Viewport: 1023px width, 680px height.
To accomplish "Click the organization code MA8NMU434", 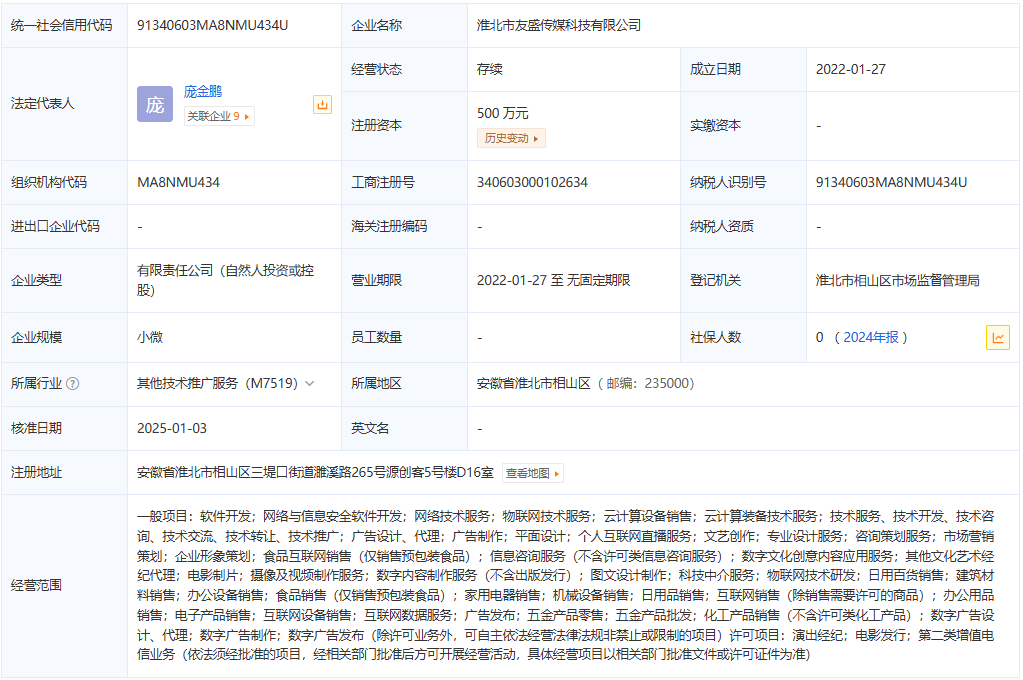I will click(178, 182).
